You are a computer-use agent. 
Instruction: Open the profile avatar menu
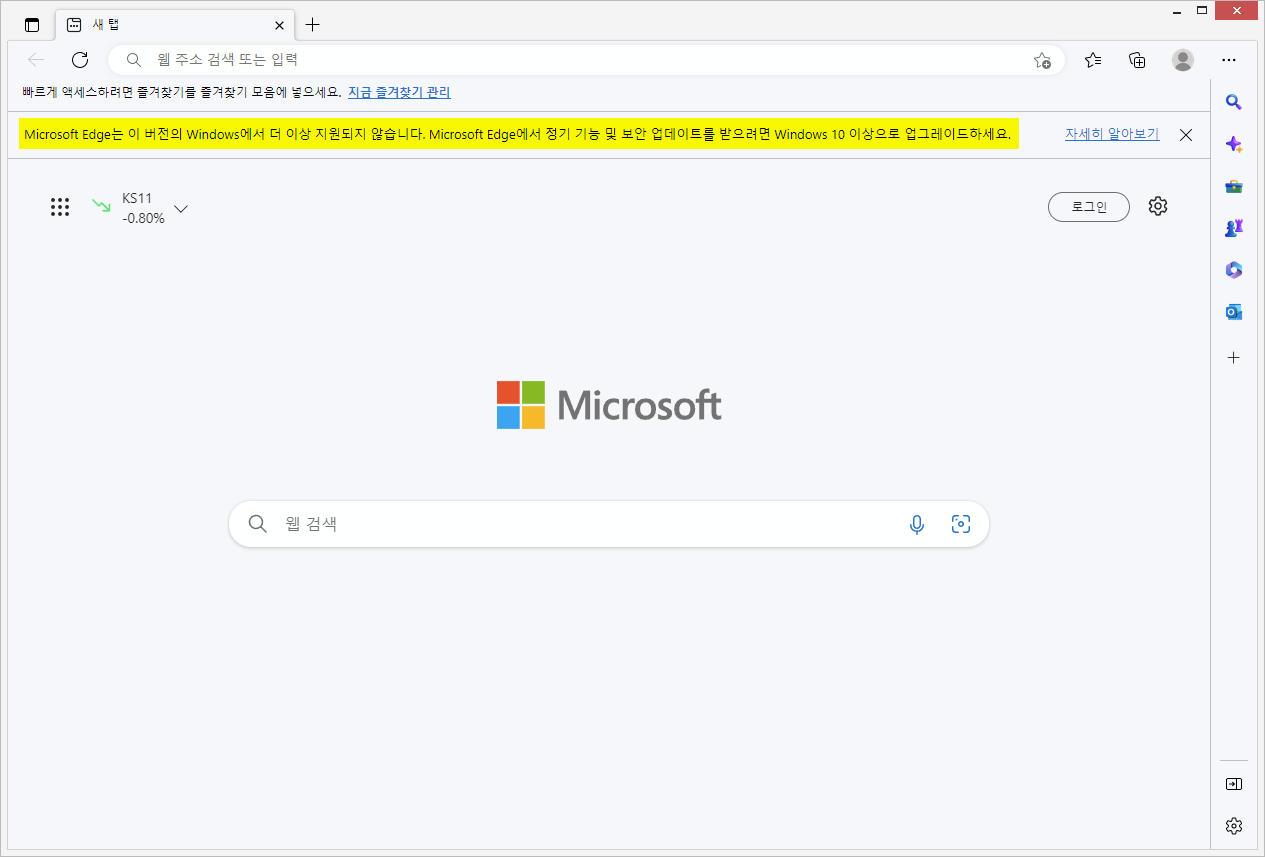coord(1183,60)
